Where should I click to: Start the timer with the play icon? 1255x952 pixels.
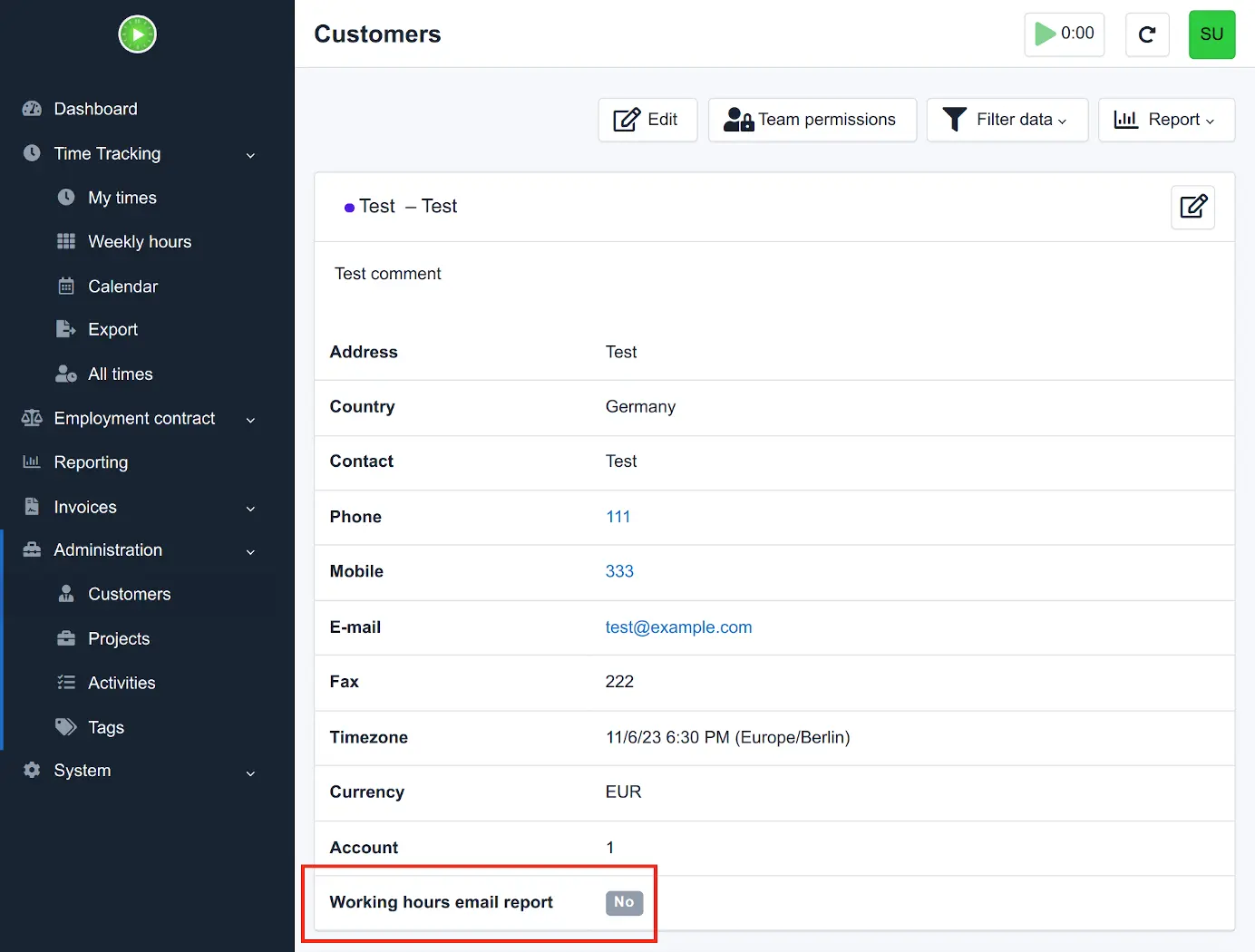[1046, 34]
